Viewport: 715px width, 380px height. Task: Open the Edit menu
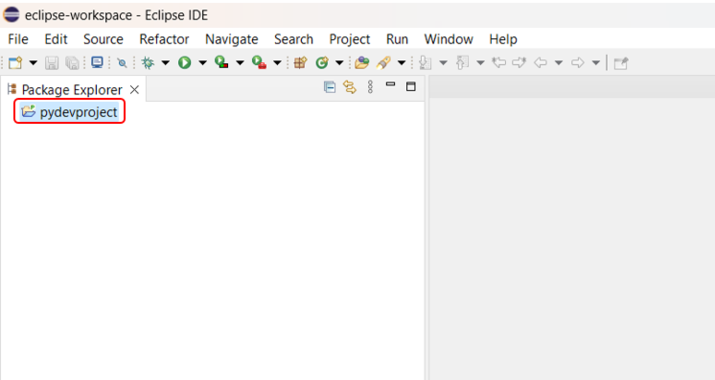click(56, 39)
